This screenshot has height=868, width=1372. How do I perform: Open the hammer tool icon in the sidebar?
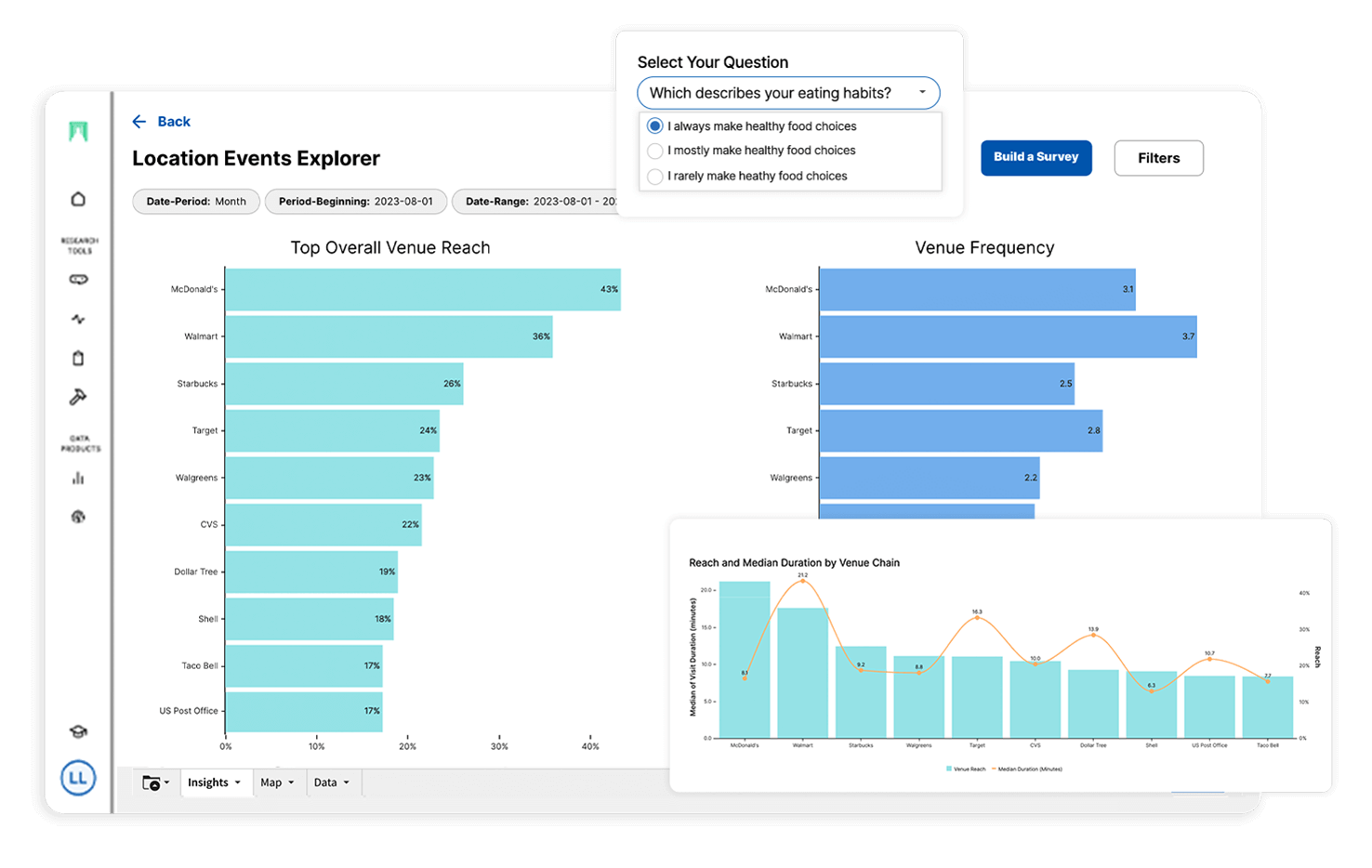pos(78,397)
